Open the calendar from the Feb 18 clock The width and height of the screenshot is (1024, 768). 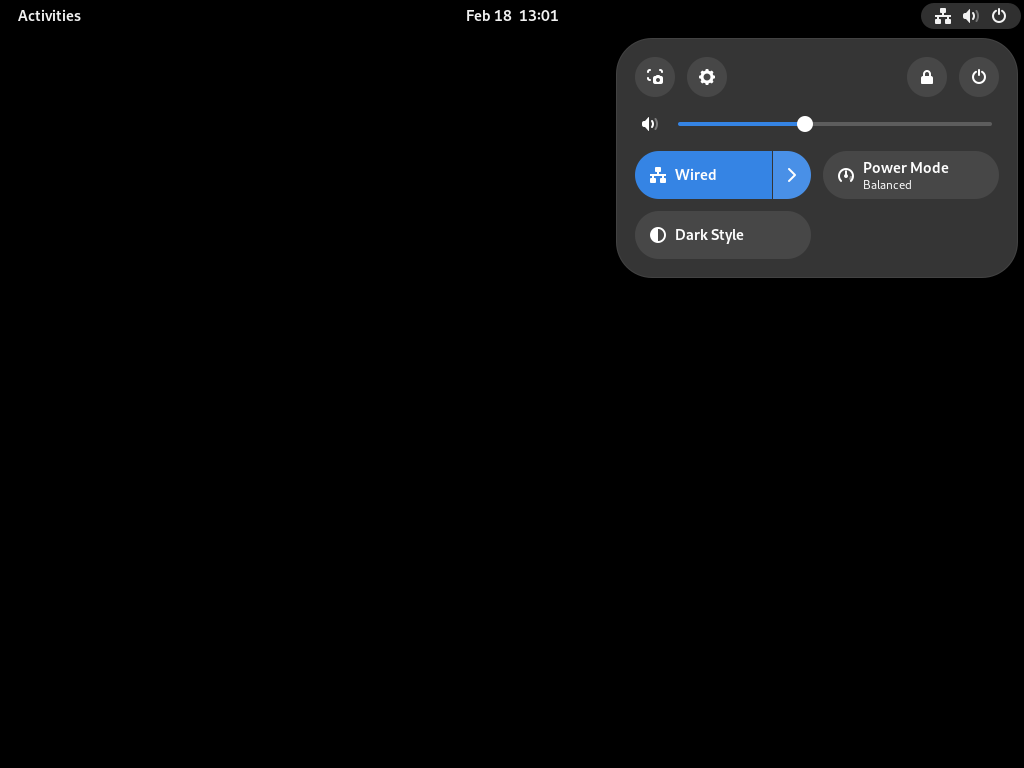(x=512, y=16)
